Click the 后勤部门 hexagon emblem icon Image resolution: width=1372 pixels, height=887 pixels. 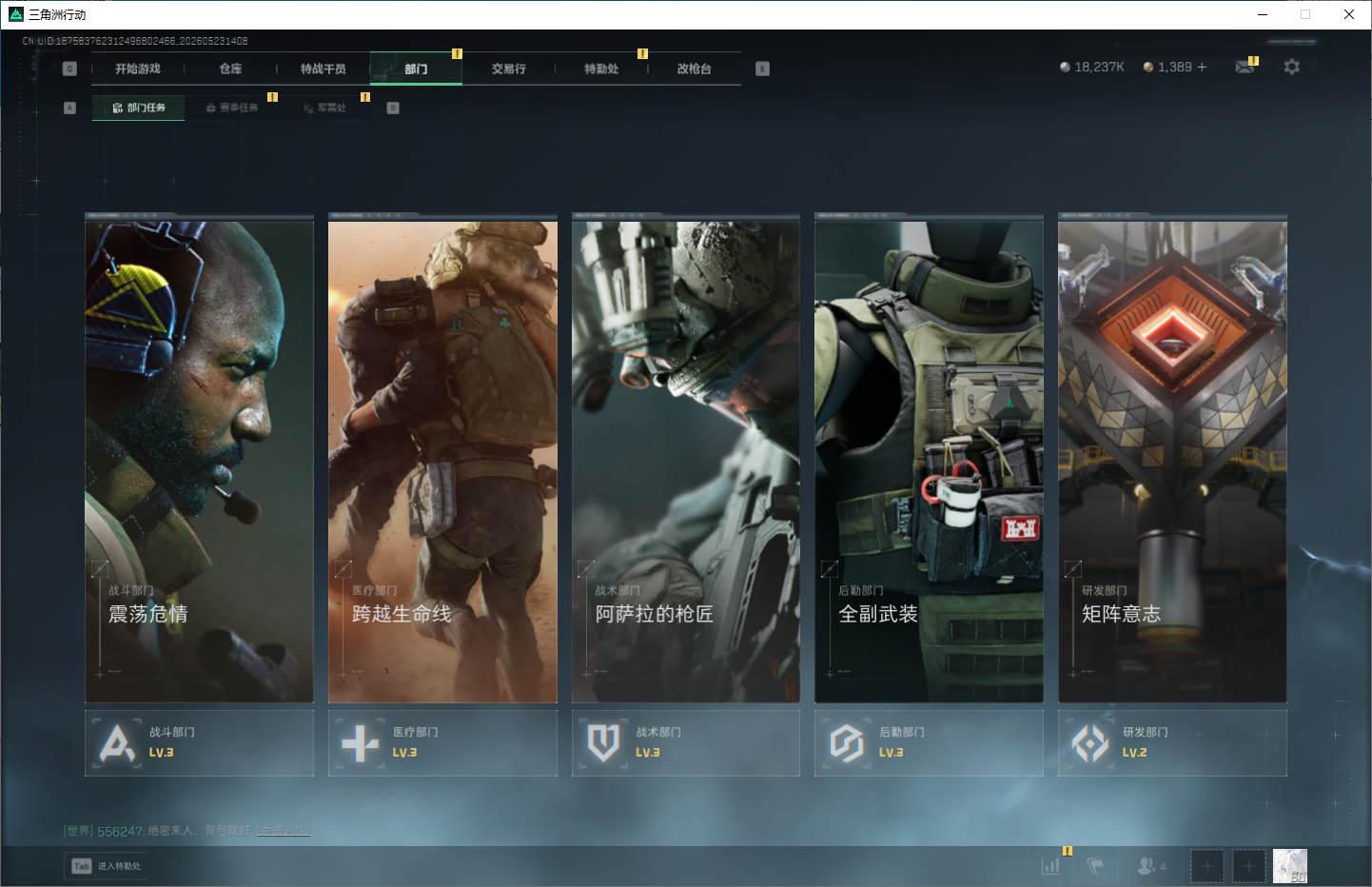click(847, 743)
